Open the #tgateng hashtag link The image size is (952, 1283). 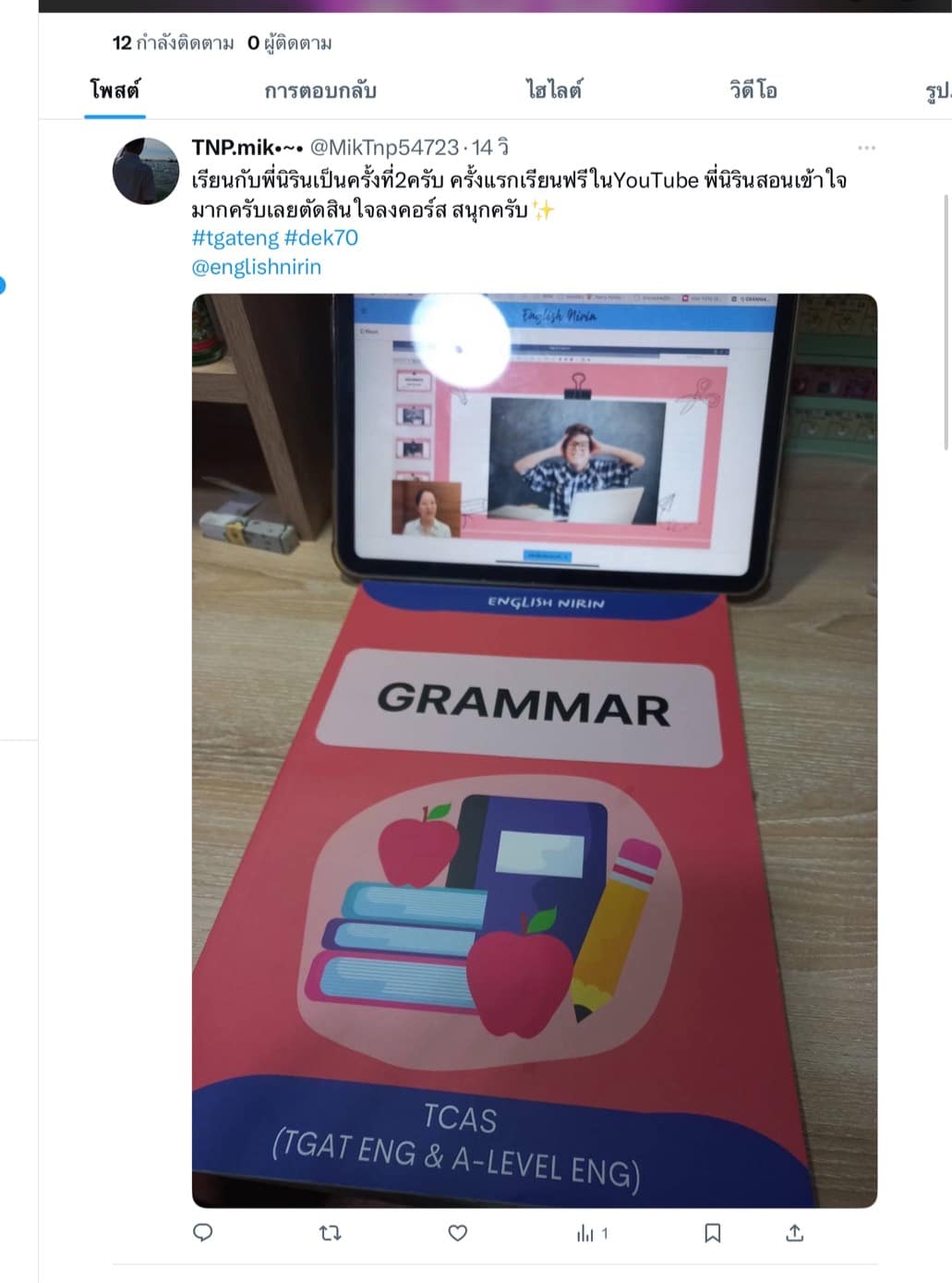(x=235, y=237)
